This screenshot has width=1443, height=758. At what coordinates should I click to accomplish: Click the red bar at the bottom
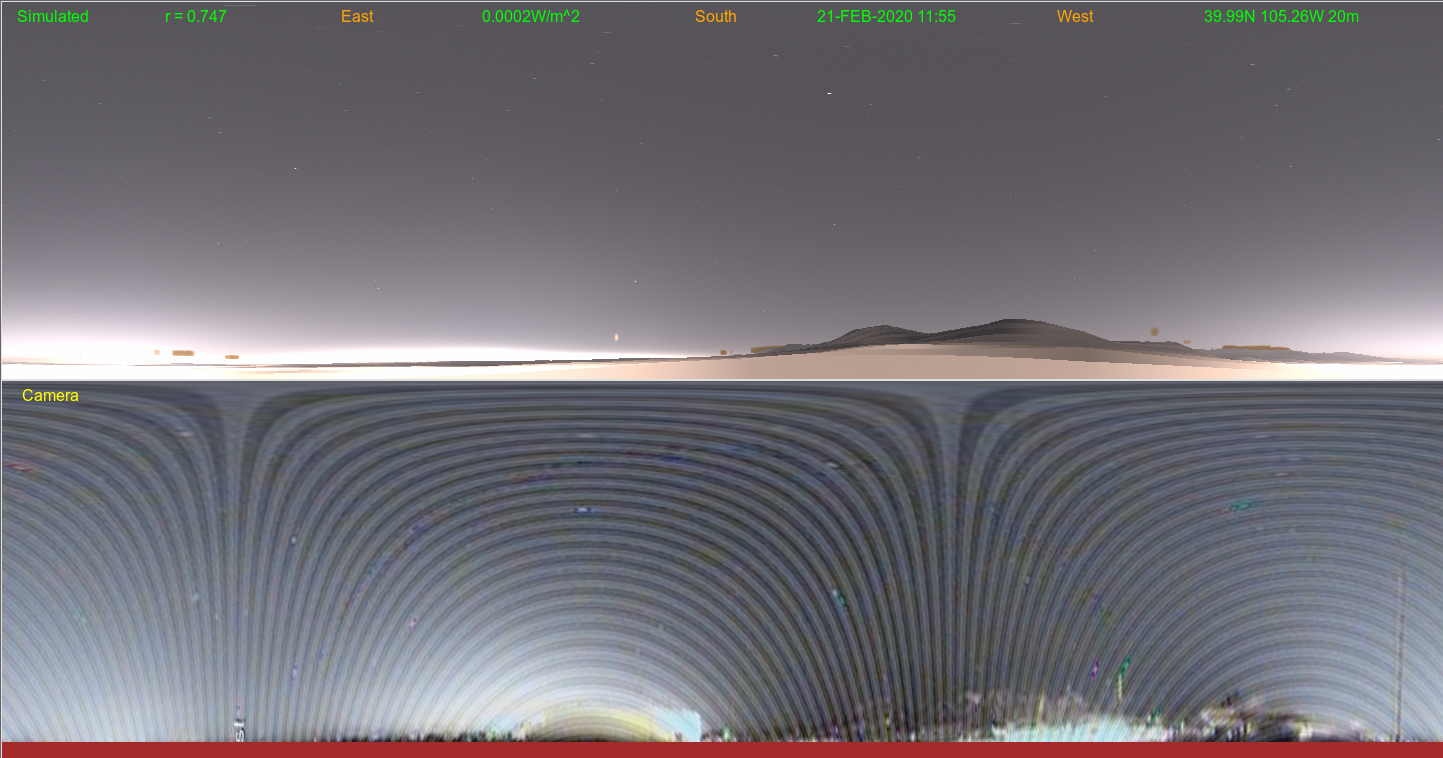click(721, 749)
